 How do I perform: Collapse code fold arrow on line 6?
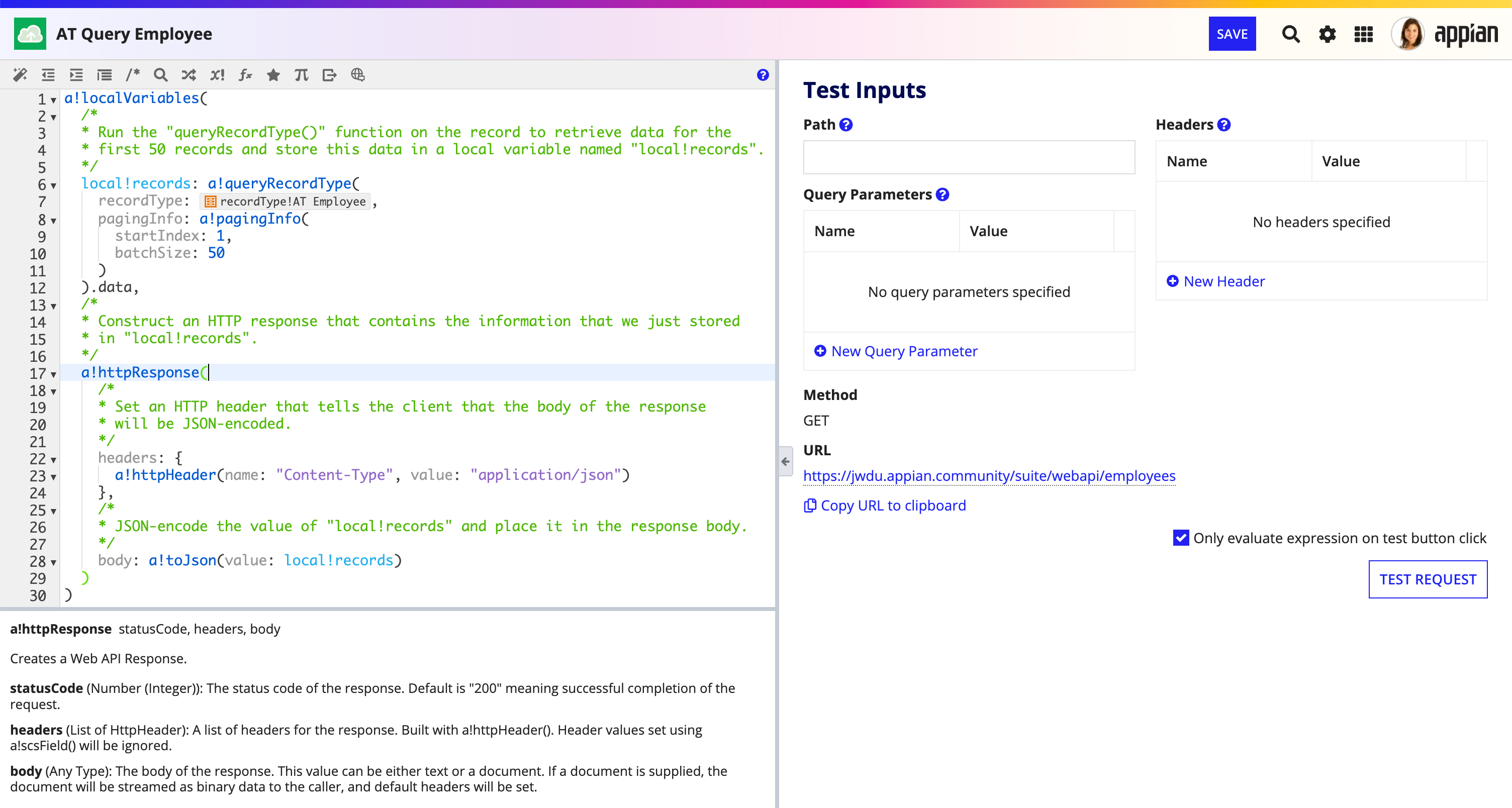[x=53, y=186]
